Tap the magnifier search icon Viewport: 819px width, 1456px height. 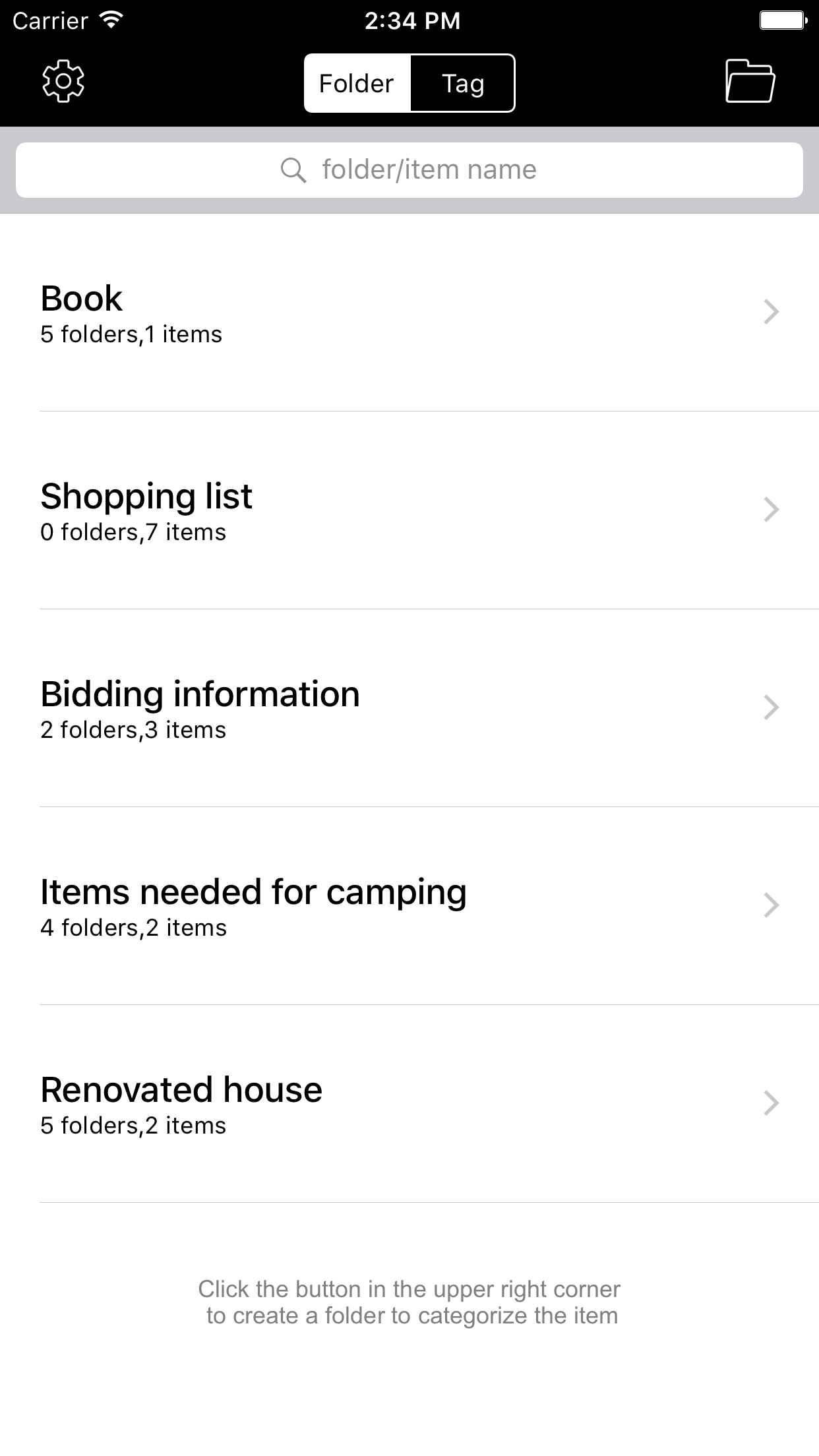[x=293, y=170]
